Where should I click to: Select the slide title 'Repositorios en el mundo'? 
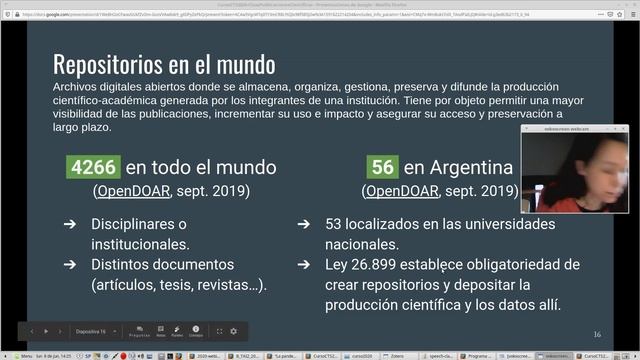point(164,64)
